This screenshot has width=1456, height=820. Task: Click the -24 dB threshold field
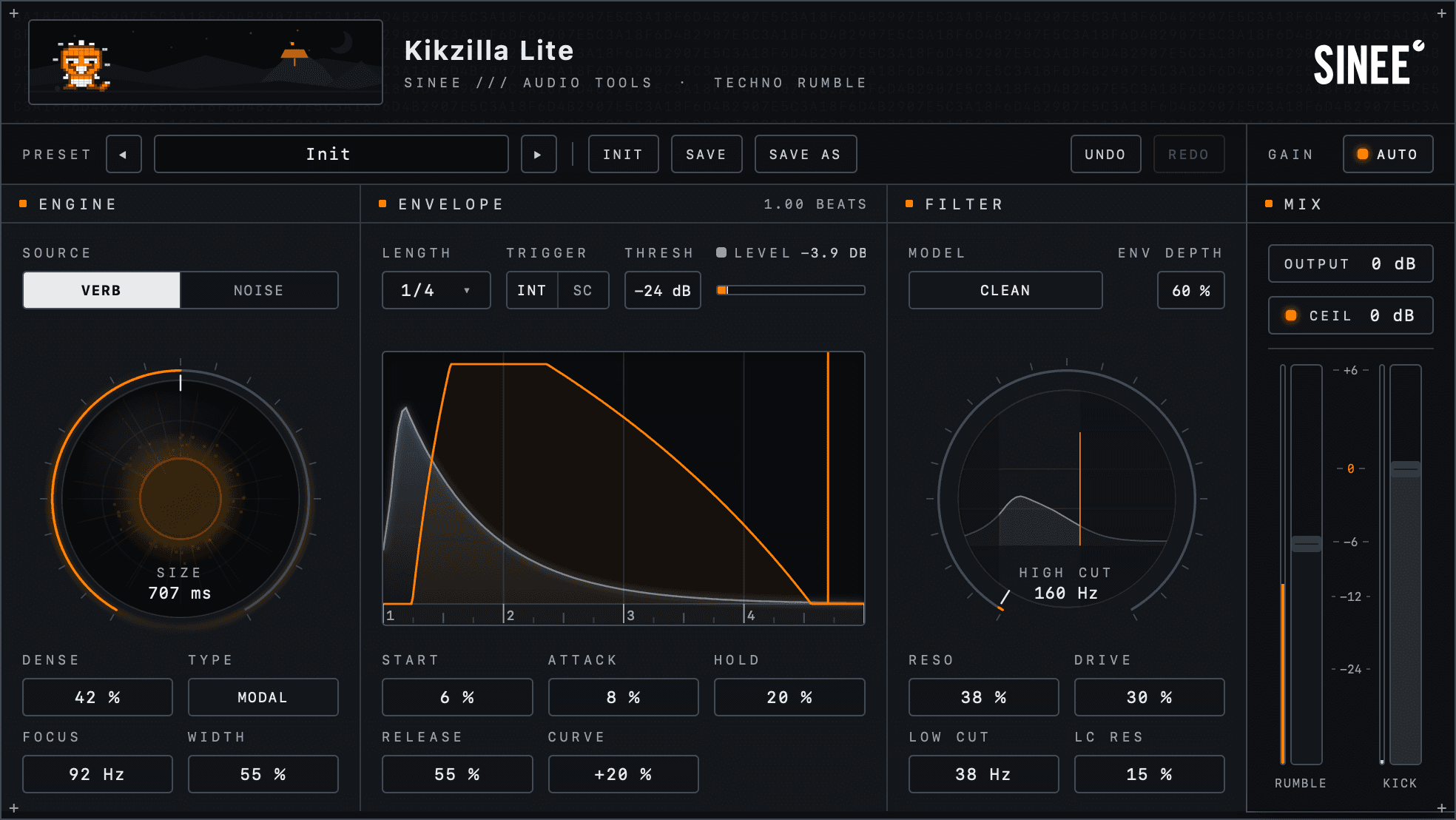tap(663, 290)
